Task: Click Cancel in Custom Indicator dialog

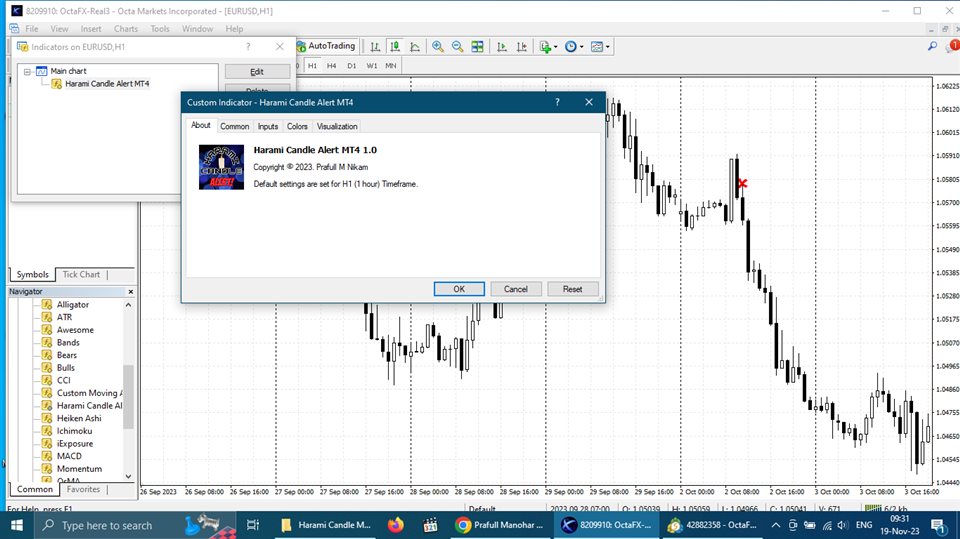Action: pyautogui.click(x=516, y=289)
